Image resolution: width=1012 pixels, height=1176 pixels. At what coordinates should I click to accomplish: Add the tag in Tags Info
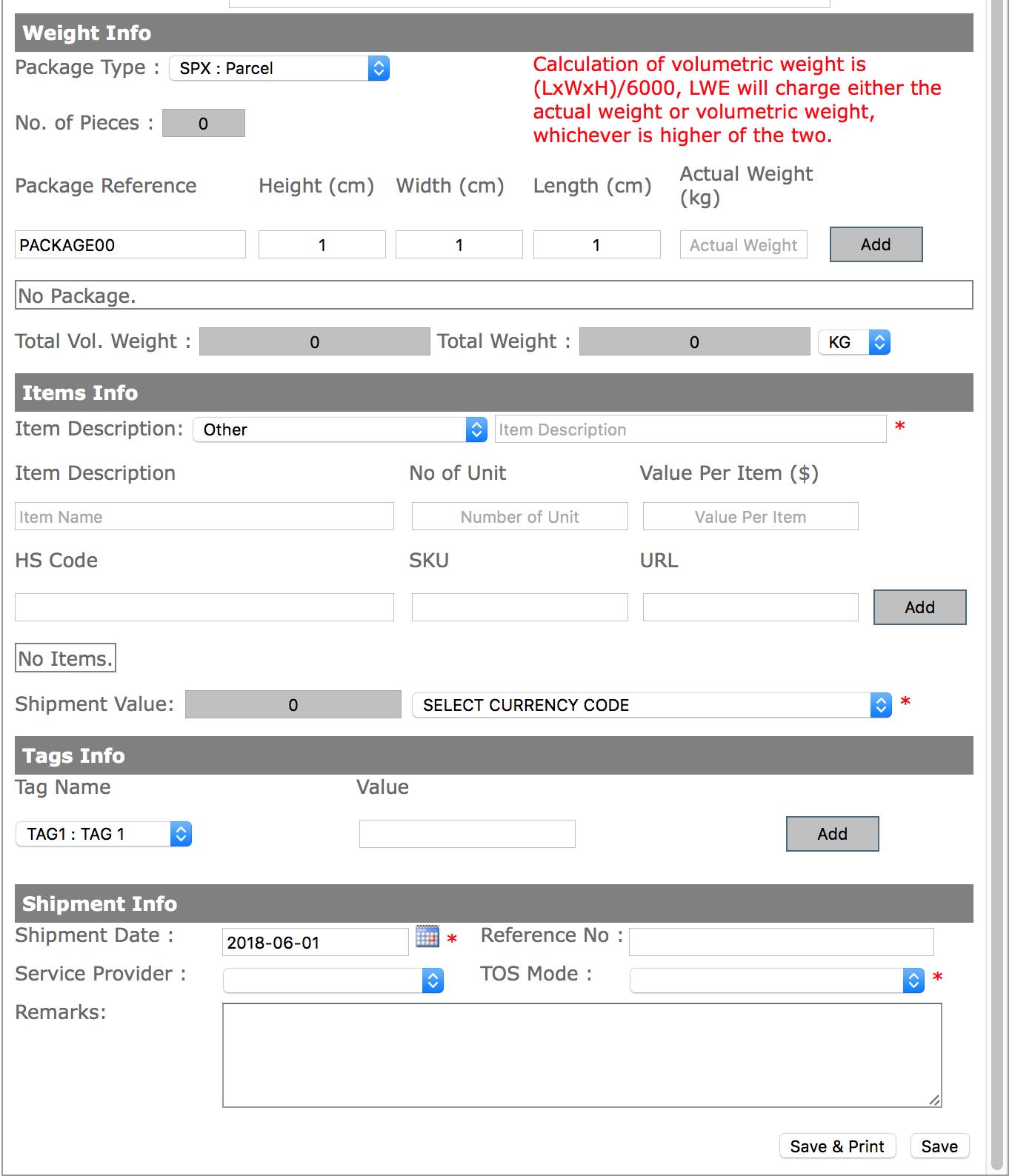832,834
